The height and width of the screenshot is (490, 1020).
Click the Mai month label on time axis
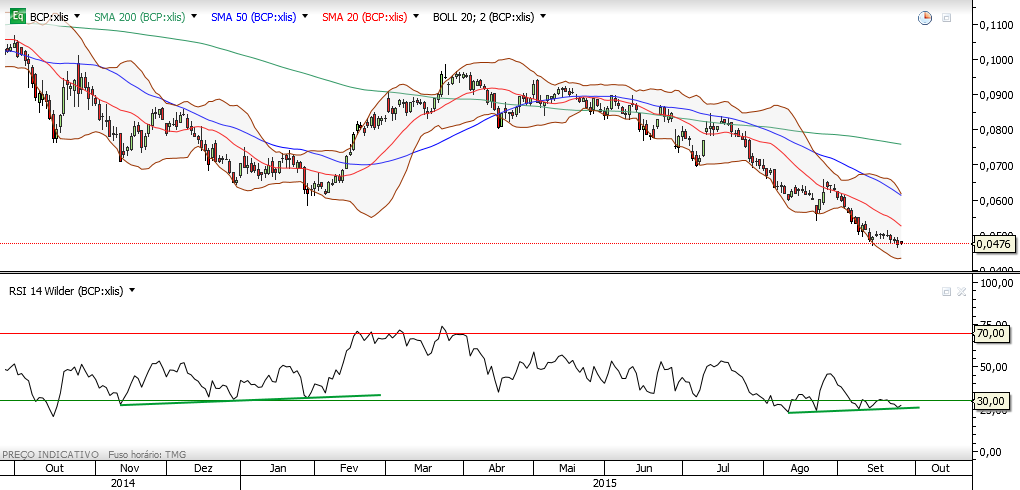[x=568, y=469]
